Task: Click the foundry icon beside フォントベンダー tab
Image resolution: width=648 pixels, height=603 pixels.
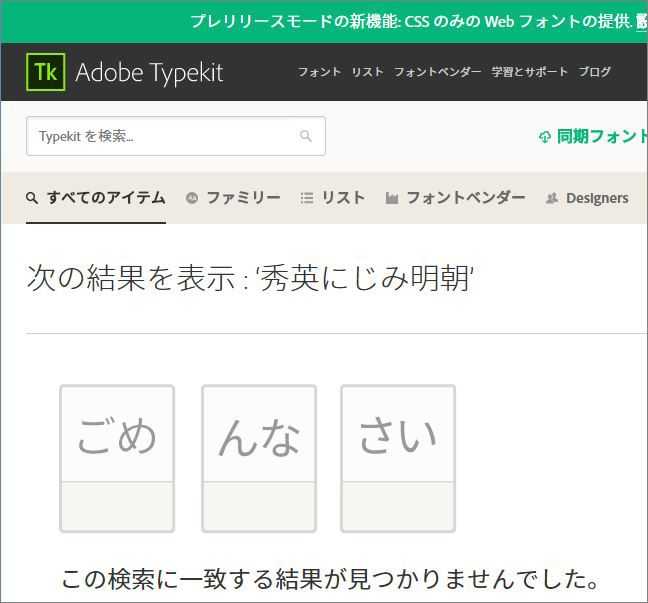Action: click(x=392, y=198)
